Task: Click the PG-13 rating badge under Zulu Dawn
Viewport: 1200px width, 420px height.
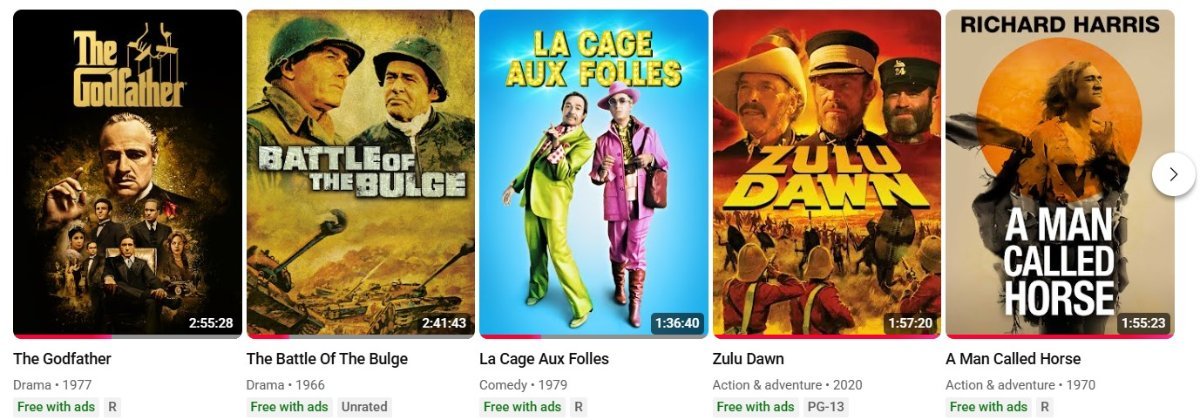Action: click(826, 407)
